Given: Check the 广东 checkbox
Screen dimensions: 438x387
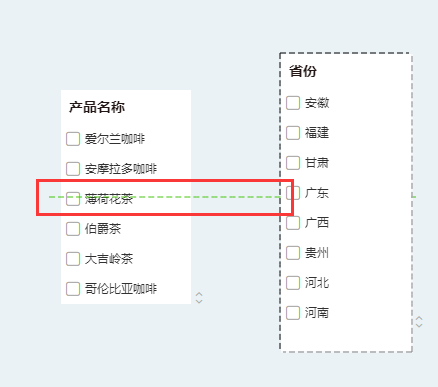Looking at the screenshot, I should coord(293,193).
